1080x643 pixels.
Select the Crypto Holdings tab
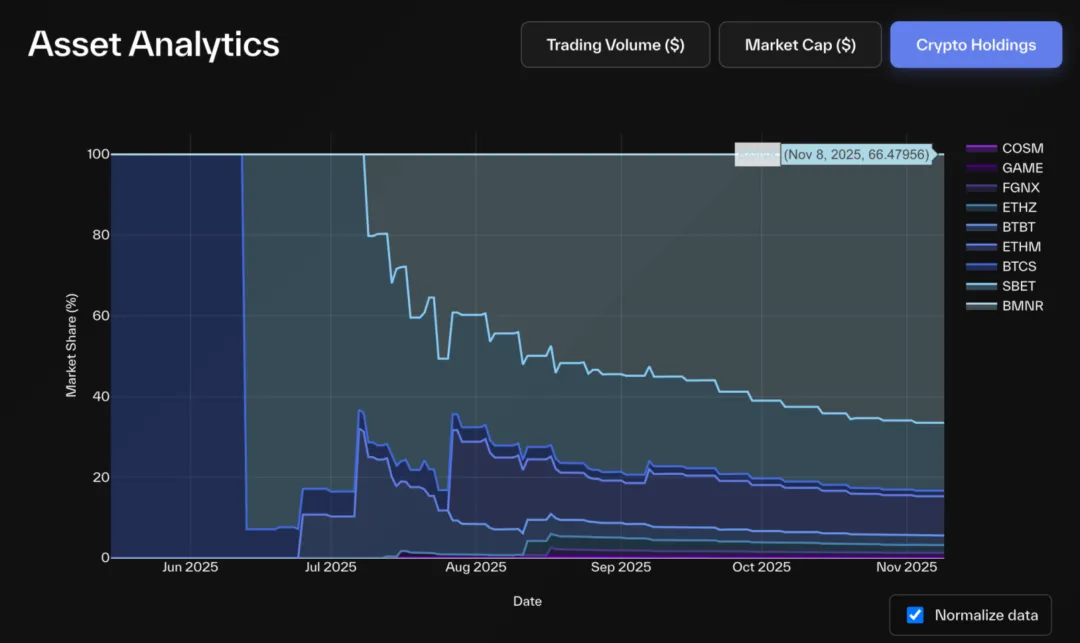coord(976,45)
